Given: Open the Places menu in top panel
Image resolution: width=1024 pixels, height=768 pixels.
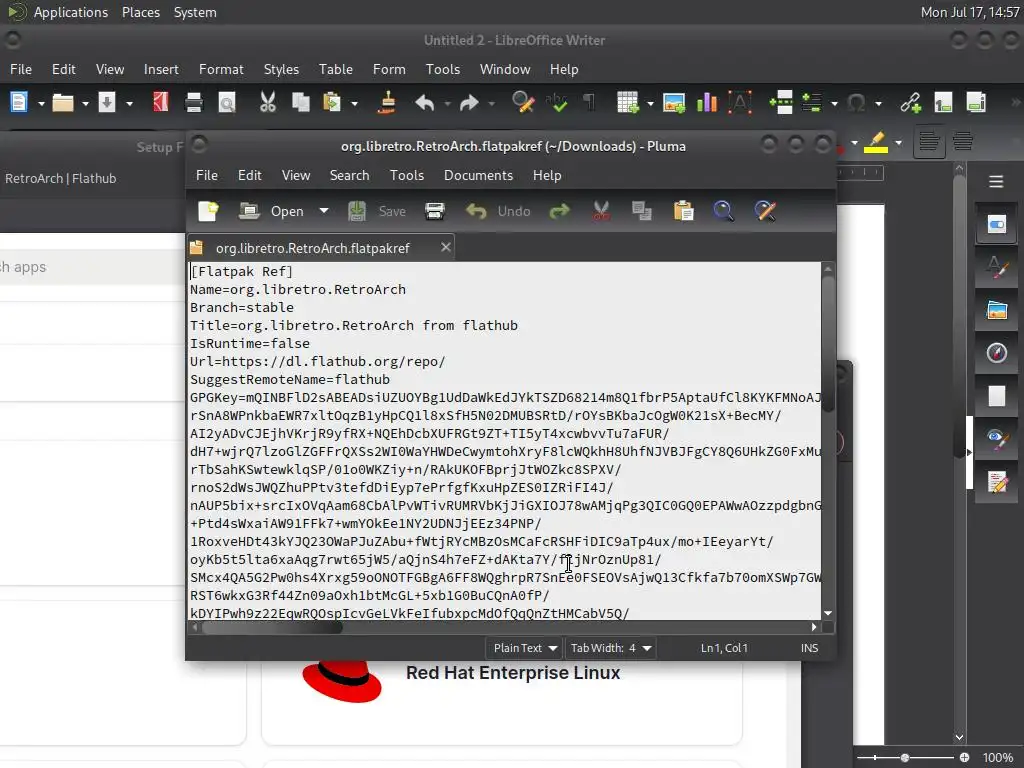Looking at the screenshot, I should [141, 12].
